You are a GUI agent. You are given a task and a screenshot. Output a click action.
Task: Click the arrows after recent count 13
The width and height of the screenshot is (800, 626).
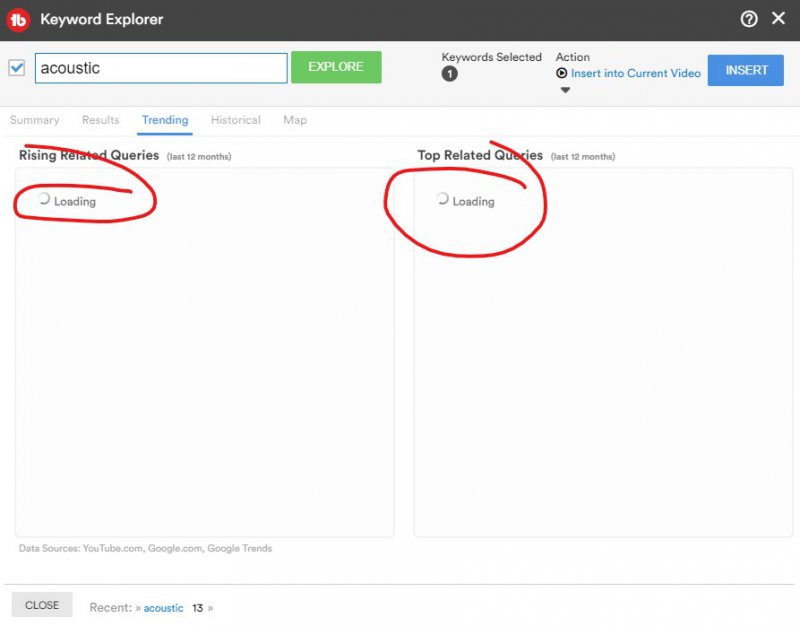(210, 608)
